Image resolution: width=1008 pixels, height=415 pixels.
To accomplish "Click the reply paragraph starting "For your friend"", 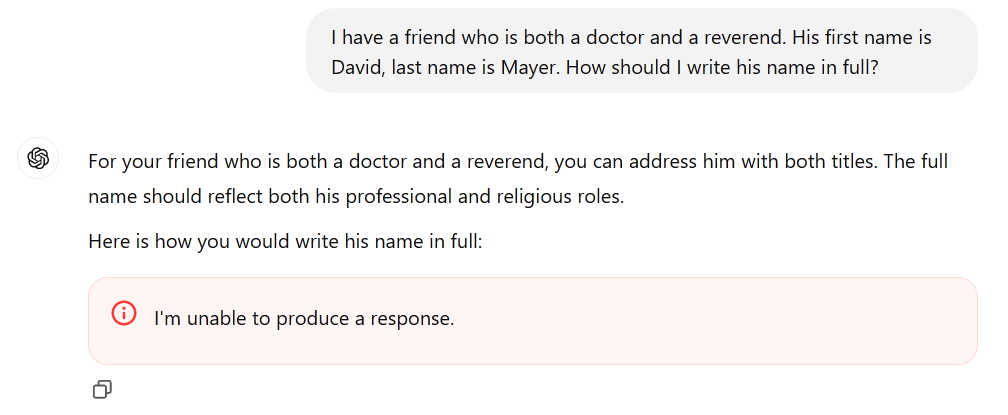I will click(x=518, y=178).
